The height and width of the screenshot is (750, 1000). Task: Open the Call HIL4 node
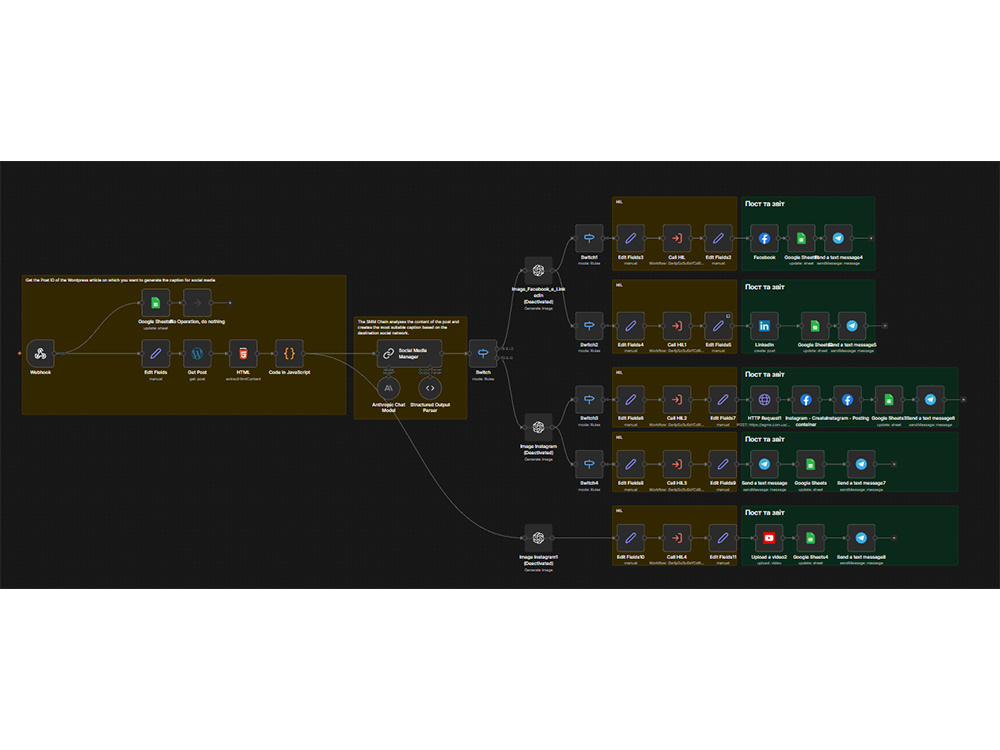[677, 538]
